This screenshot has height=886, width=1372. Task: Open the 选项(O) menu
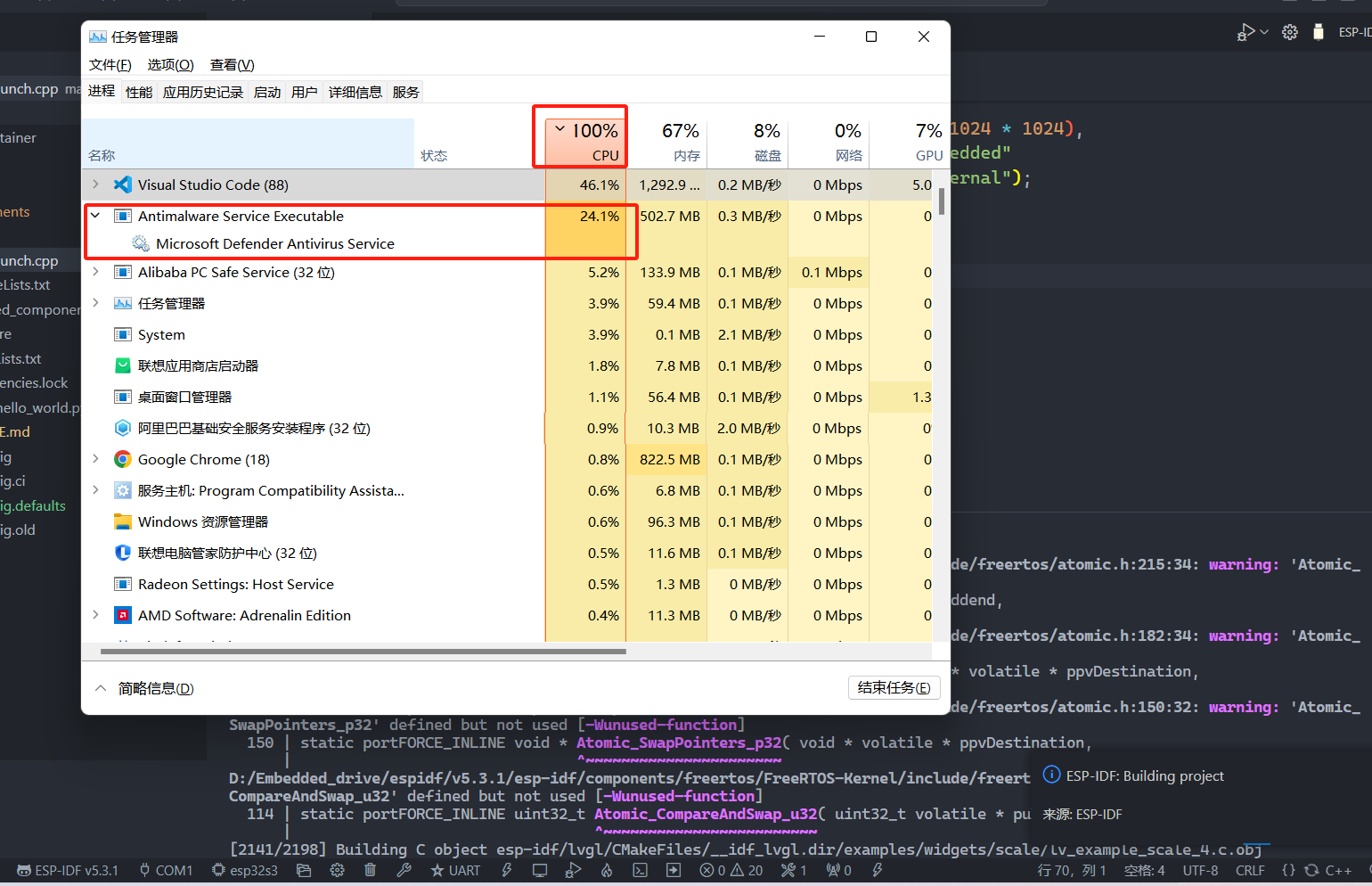click(171, 65)
